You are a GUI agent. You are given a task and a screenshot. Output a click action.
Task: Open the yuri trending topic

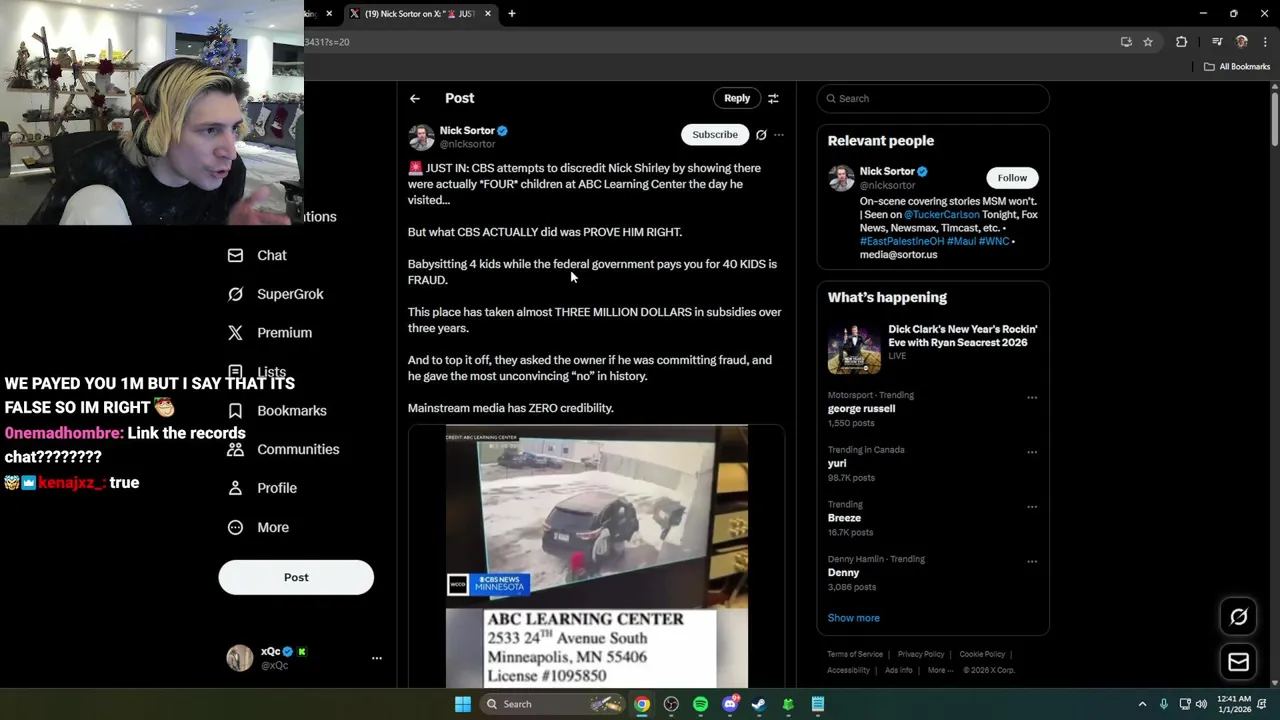(x=837, y=463)
